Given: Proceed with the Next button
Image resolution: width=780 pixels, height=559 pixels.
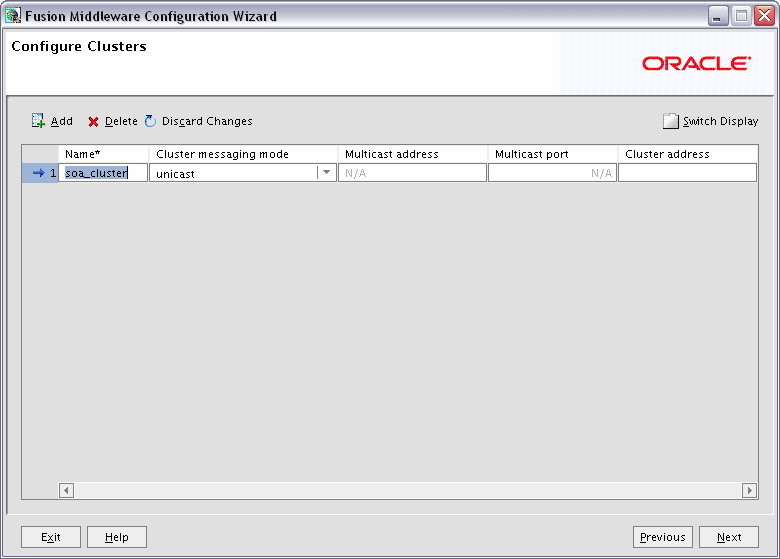Looking at the screenshot, I should point(729,537).
